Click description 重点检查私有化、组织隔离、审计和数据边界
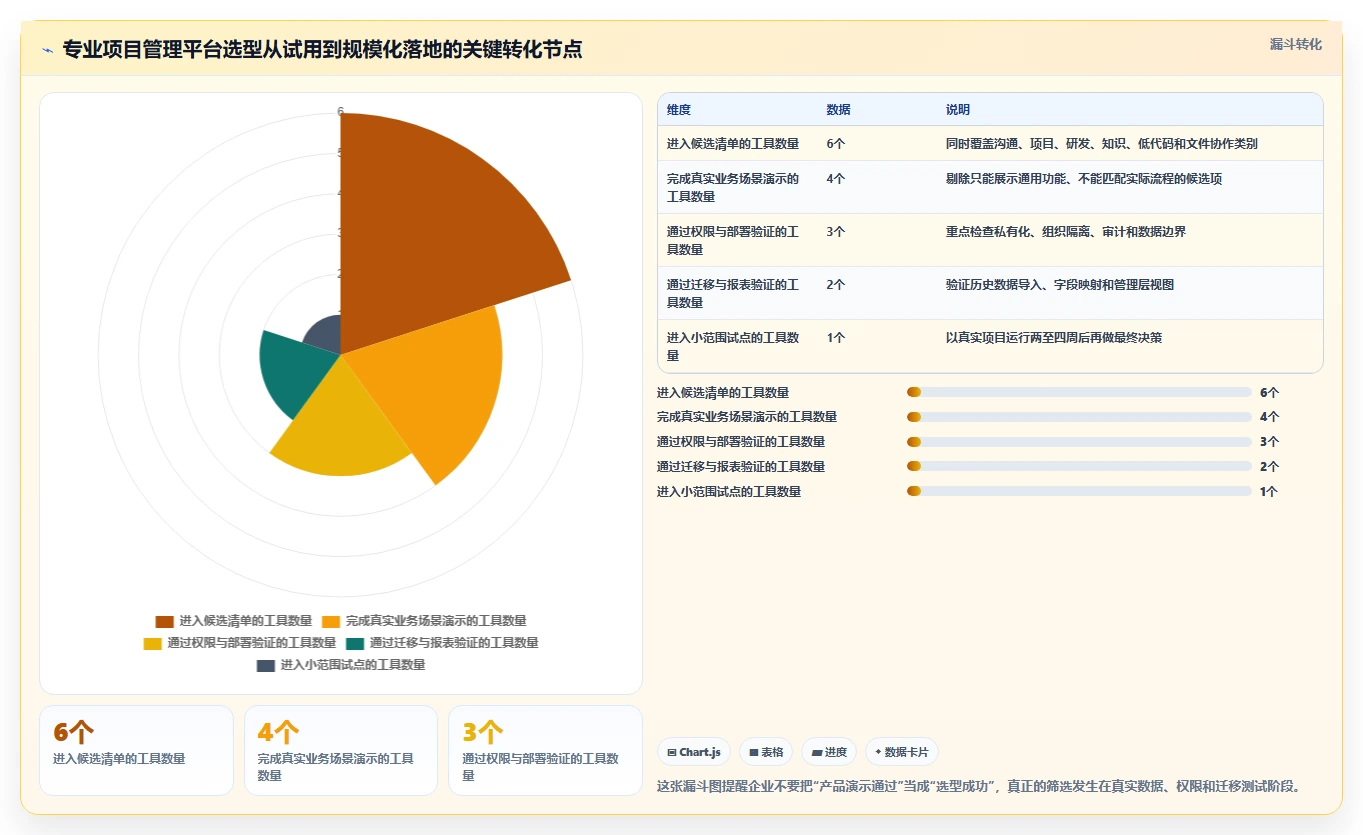 [x=1066, y=232]
